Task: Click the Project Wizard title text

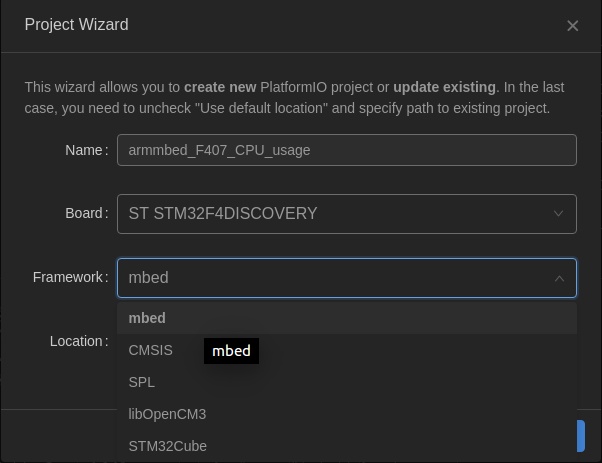Action: click(x=76, y=25)
